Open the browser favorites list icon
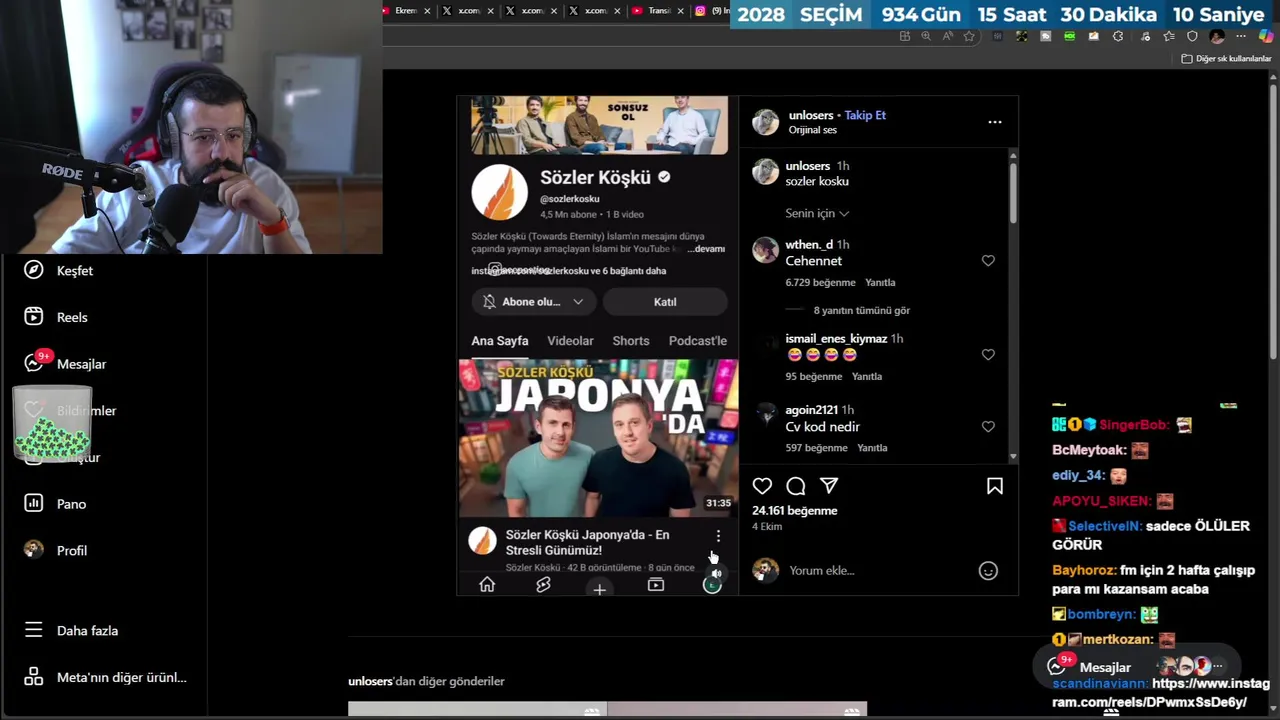Image resolution: width=1280 pixels, height=720 pixels. (x=1169, y=36)
